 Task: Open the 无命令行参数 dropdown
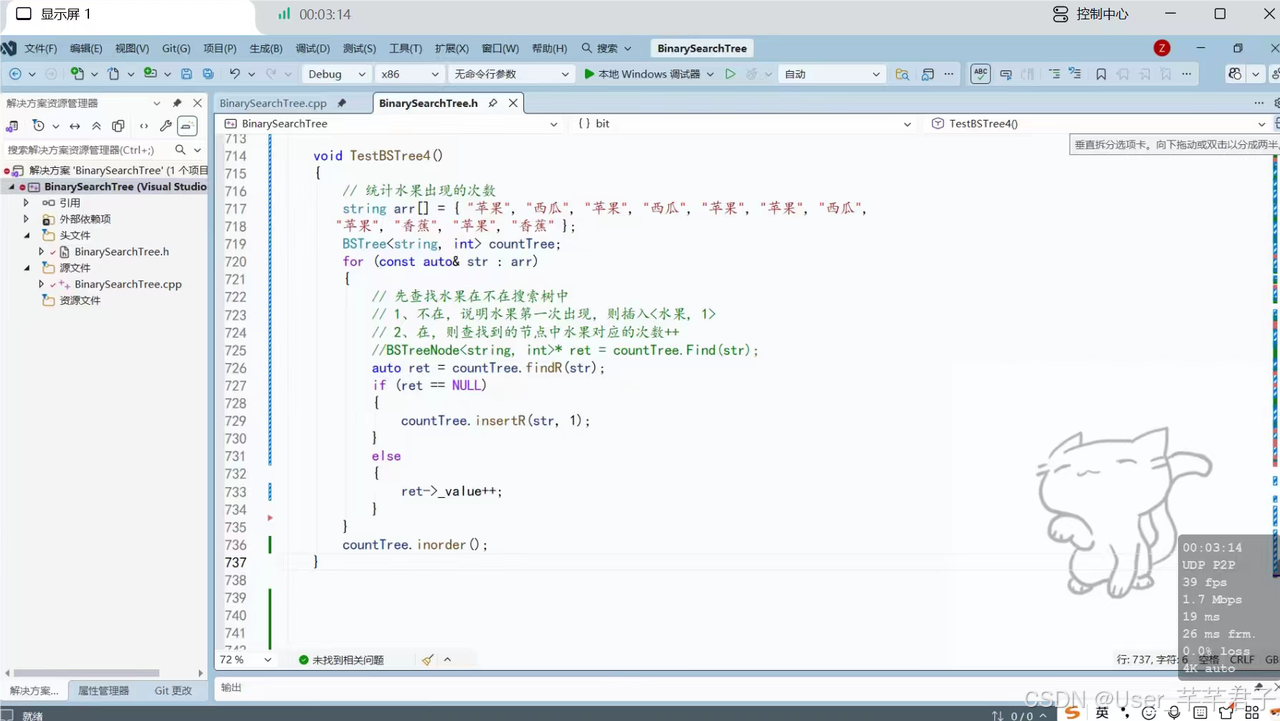pos(510,74)
